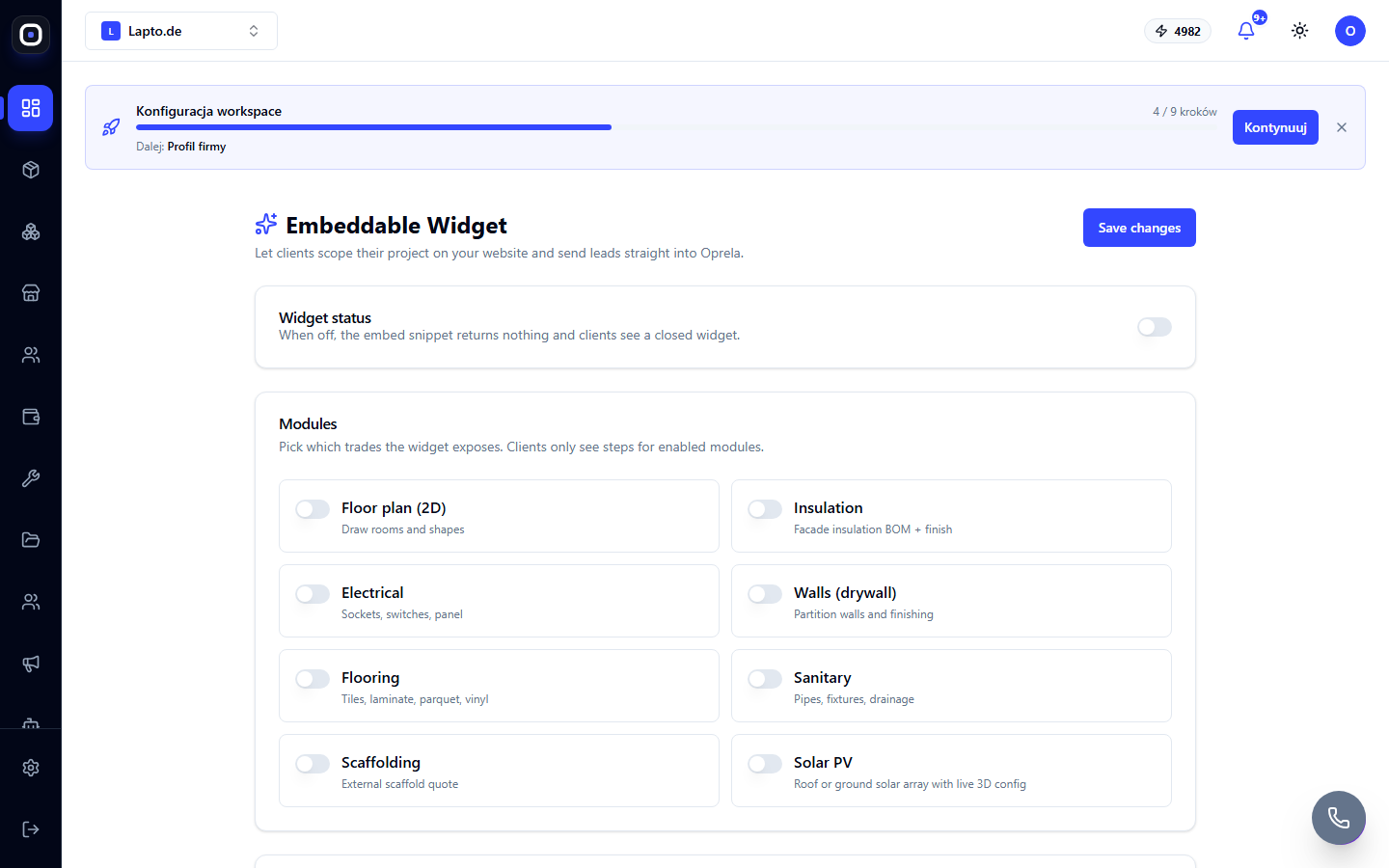Click the credits lightning badge 4982
Image resolution: width=1389 pixels, height=868 pixels.
tap(1178, 31)
